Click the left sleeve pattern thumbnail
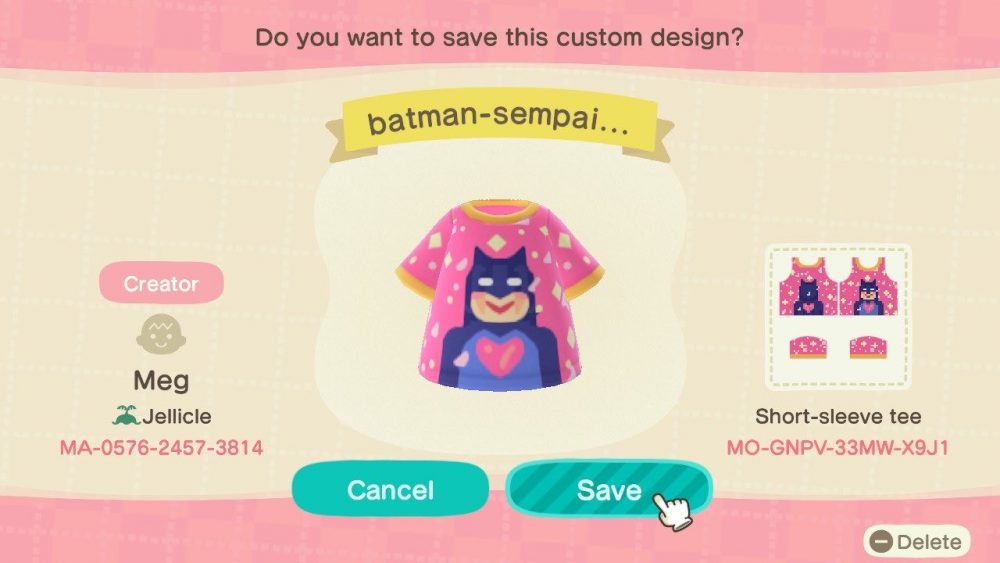1000x563 pixels. click(x=808, y=347)
